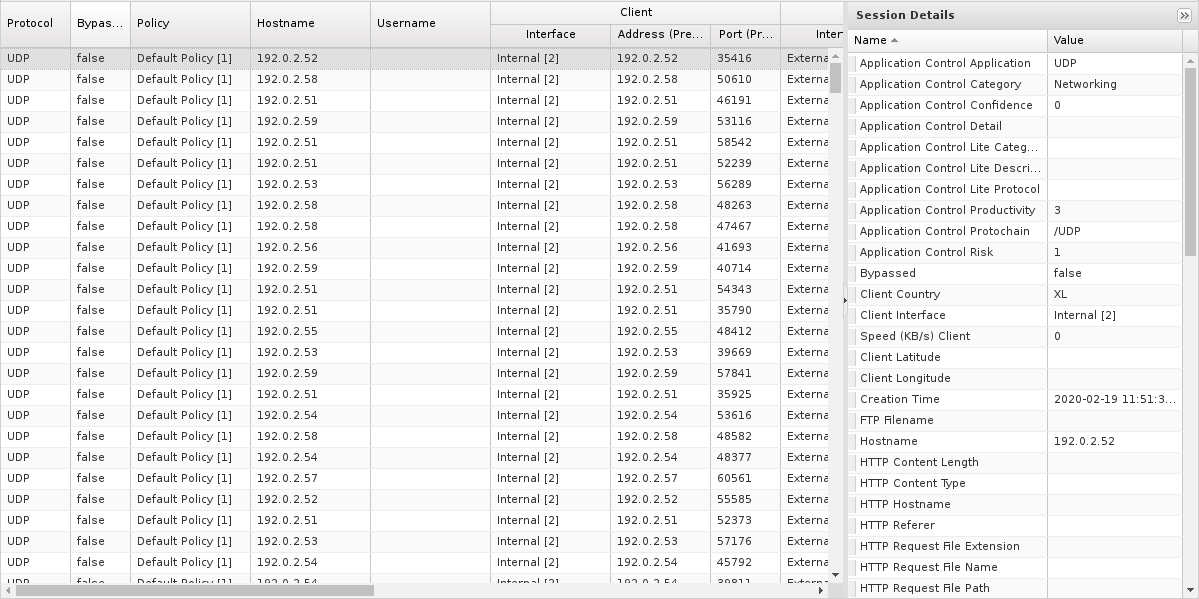
Task: Select session row with port 54343
Action: (x=414, y=289)
